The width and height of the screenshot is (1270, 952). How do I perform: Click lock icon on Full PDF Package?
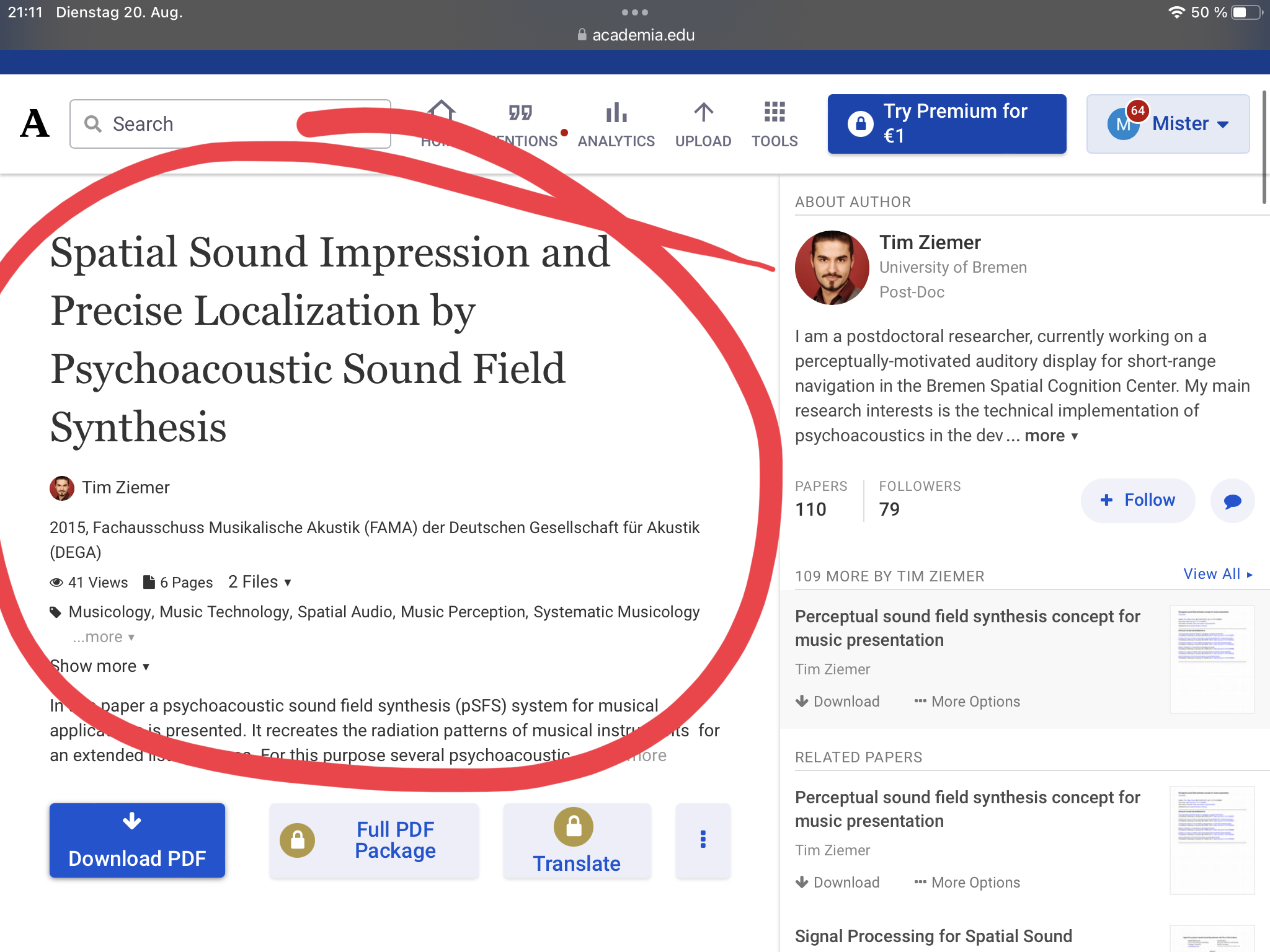[298, 840]
